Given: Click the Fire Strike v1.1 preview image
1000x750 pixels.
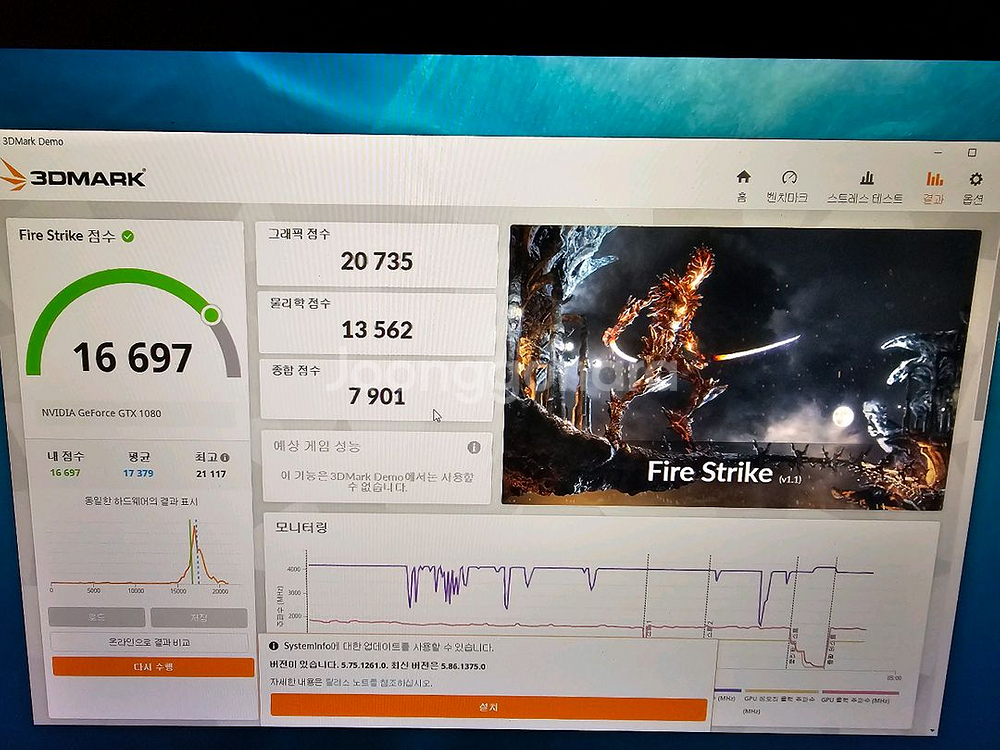Looking at the screenshot, I should point(743,367).
